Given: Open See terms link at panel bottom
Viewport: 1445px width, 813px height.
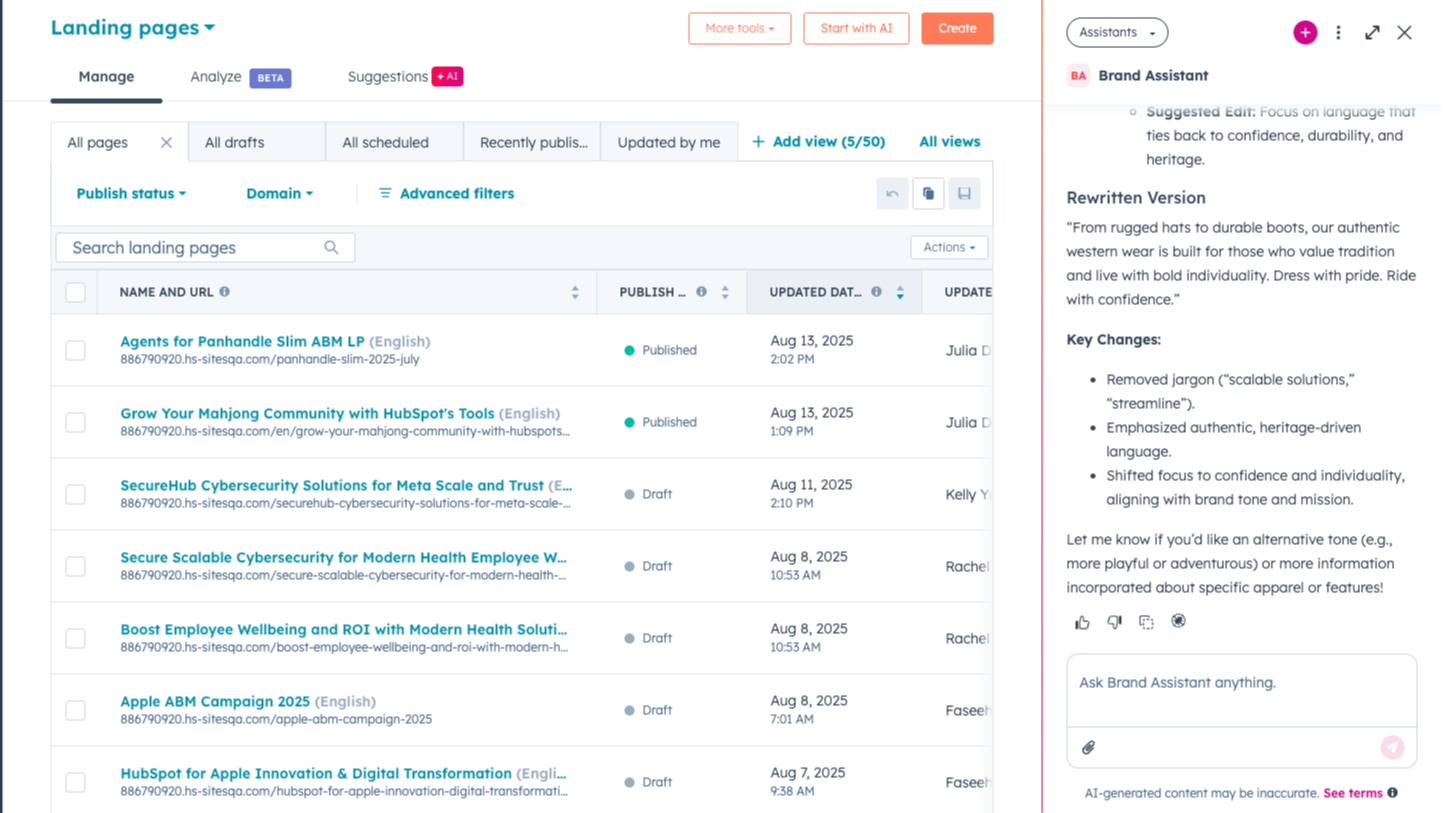Looking at the screenshot, I should [x=1353, y=792].
